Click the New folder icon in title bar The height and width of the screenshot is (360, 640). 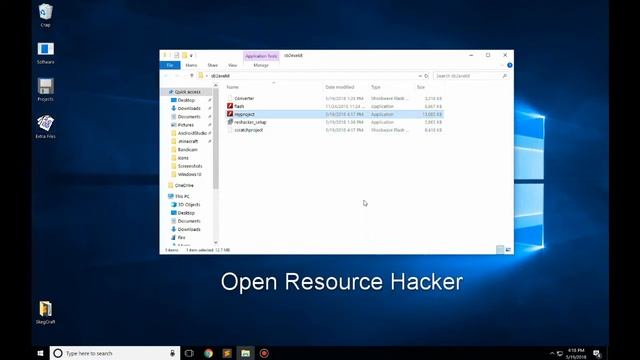coord(184,55)
